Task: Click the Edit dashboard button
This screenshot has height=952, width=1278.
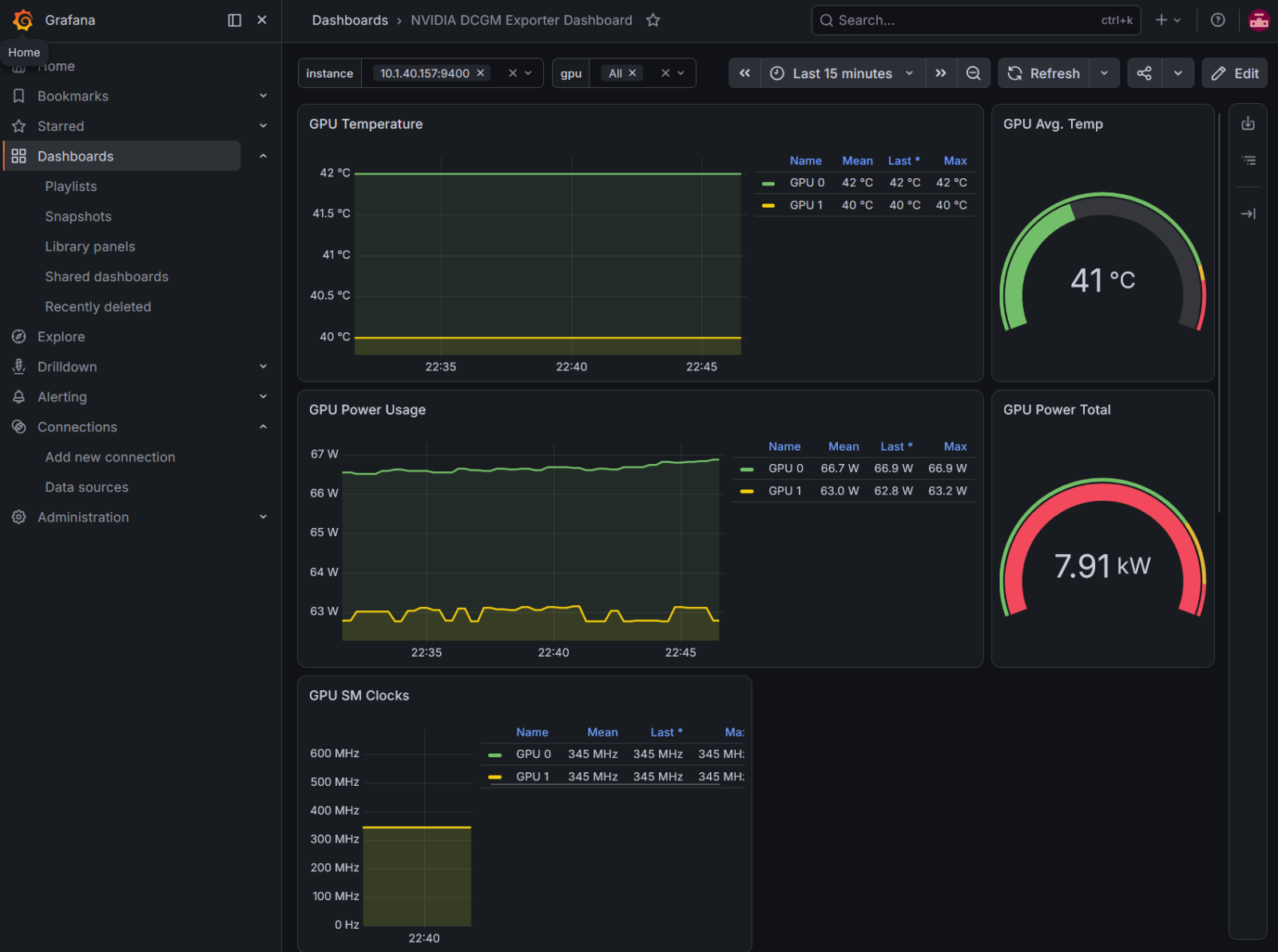Action: 1235,73
